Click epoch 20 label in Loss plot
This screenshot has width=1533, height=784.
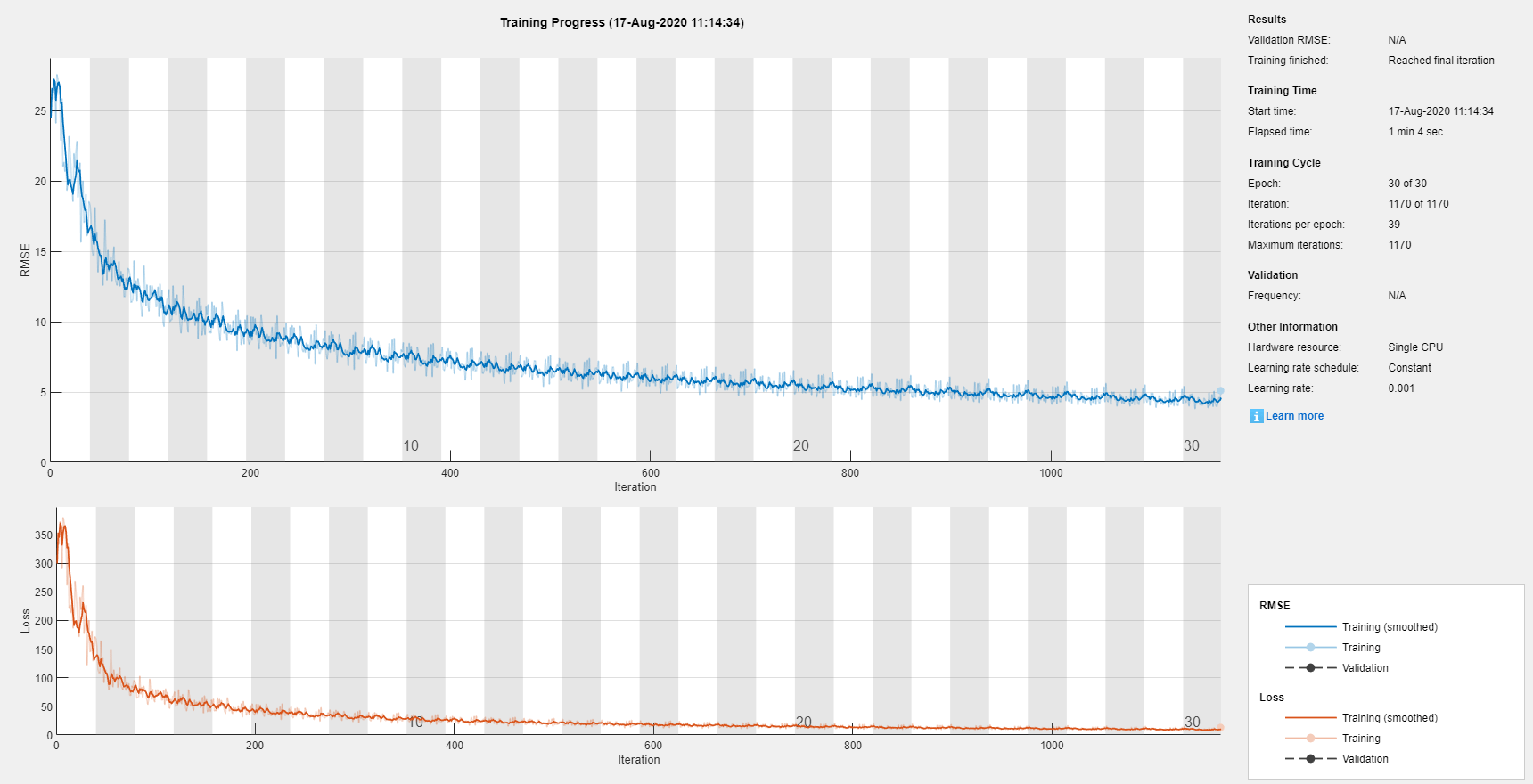804,722
